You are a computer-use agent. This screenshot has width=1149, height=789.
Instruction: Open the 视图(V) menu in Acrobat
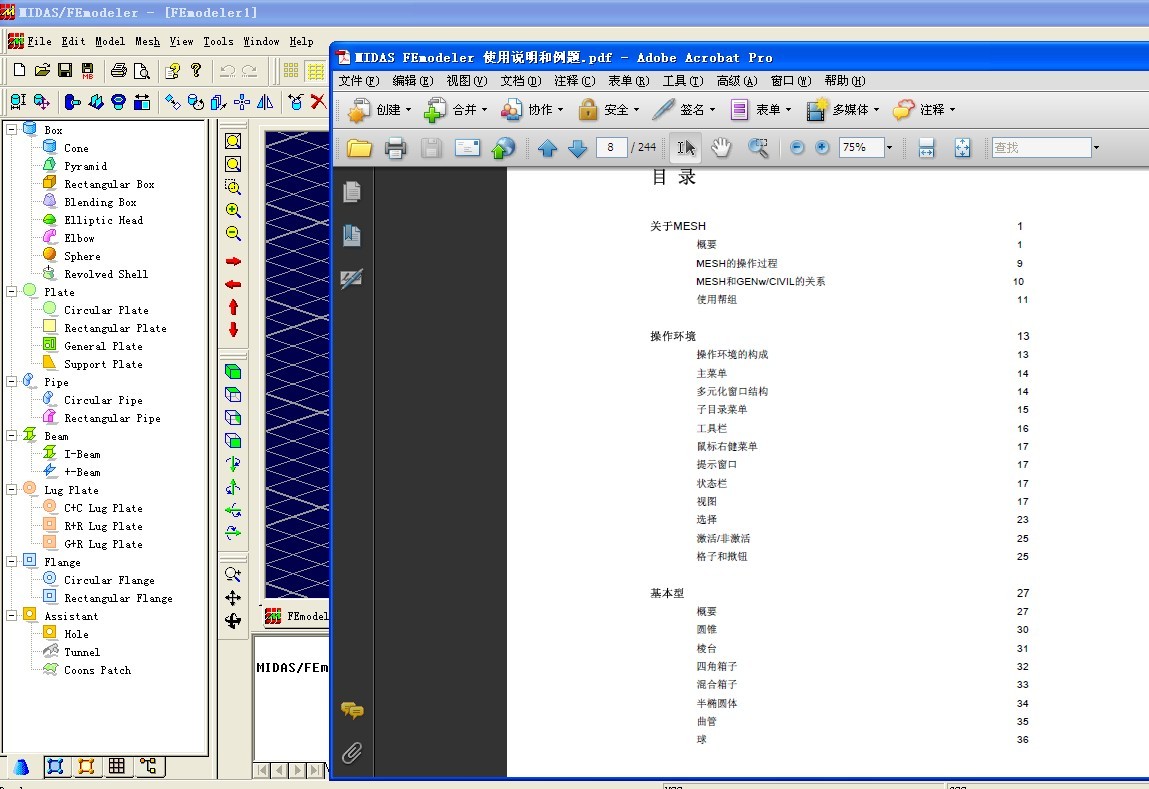pyautogui.click(x=467, y=81)
